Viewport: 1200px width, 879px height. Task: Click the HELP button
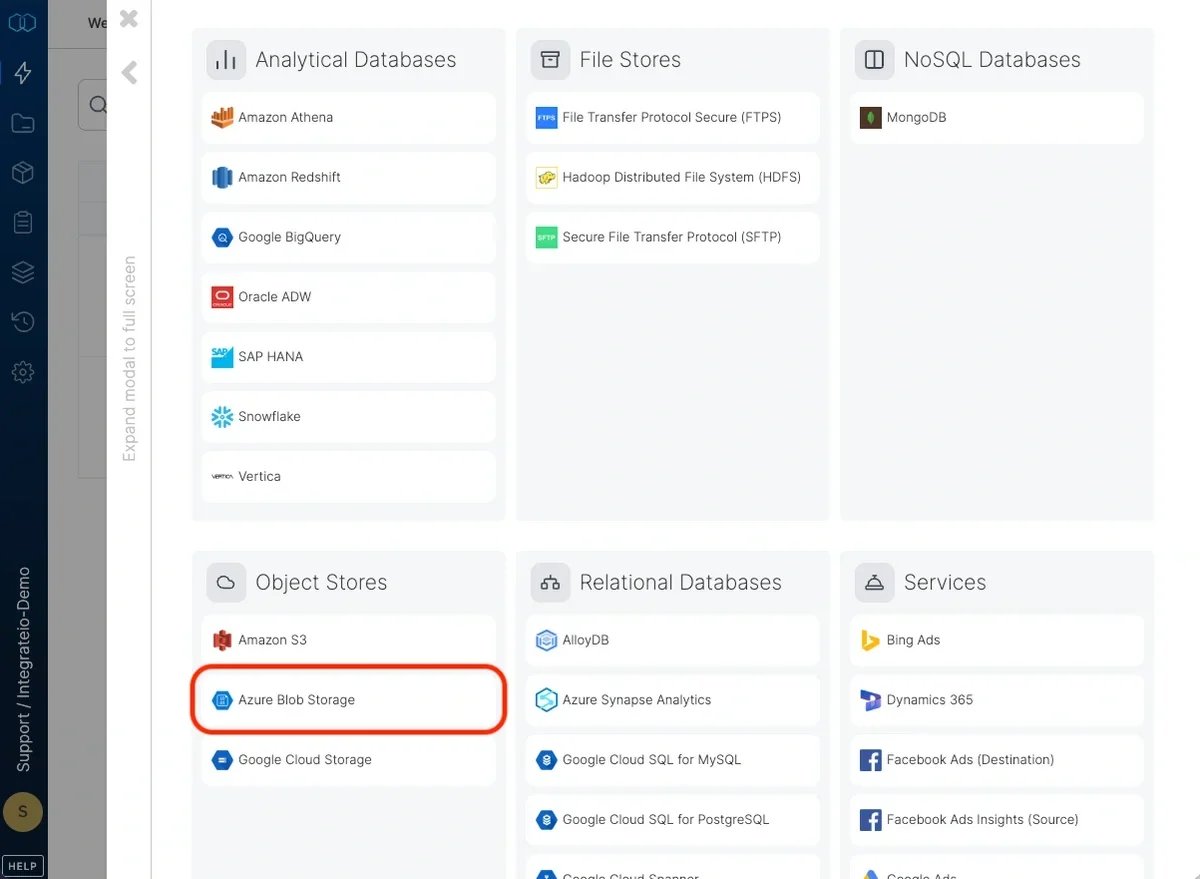pos(23,866)
